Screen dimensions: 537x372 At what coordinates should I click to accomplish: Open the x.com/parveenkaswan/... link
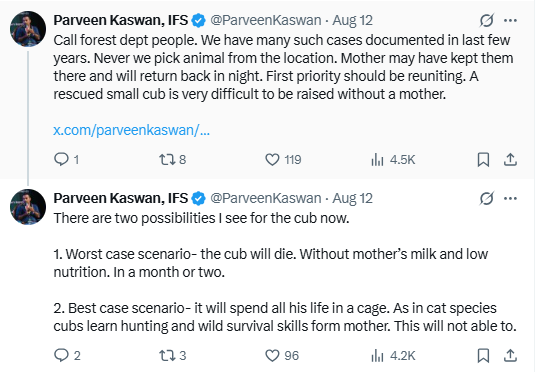coord(132,130)
